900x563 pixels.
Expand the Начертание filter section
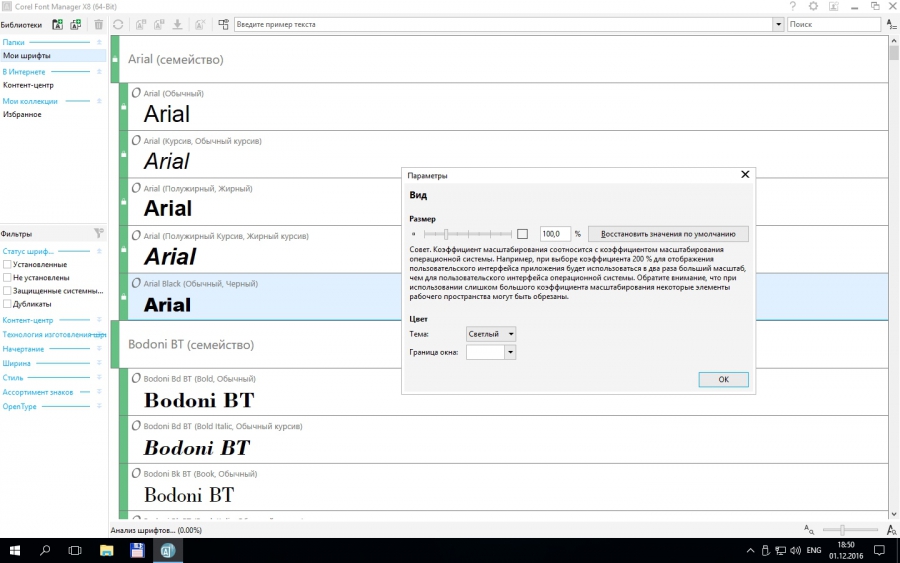(x=24, y=349)
